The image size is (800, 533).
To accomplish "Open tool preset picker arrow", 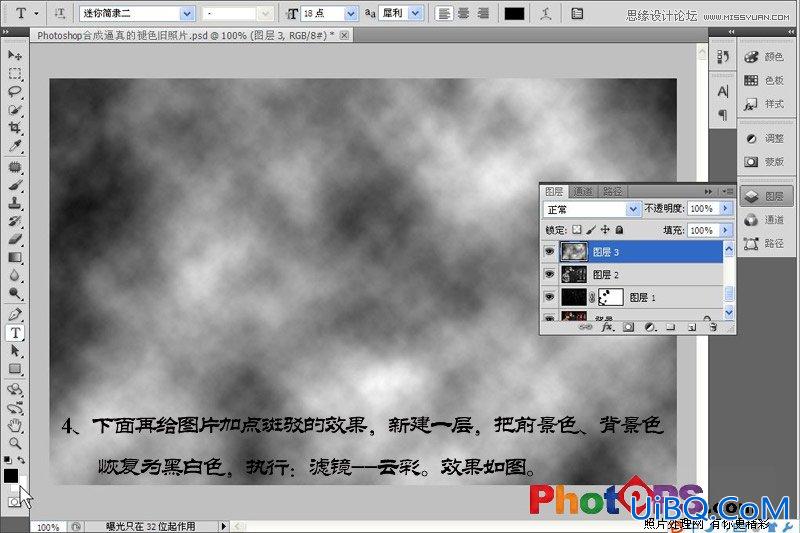I will (36, 14).
